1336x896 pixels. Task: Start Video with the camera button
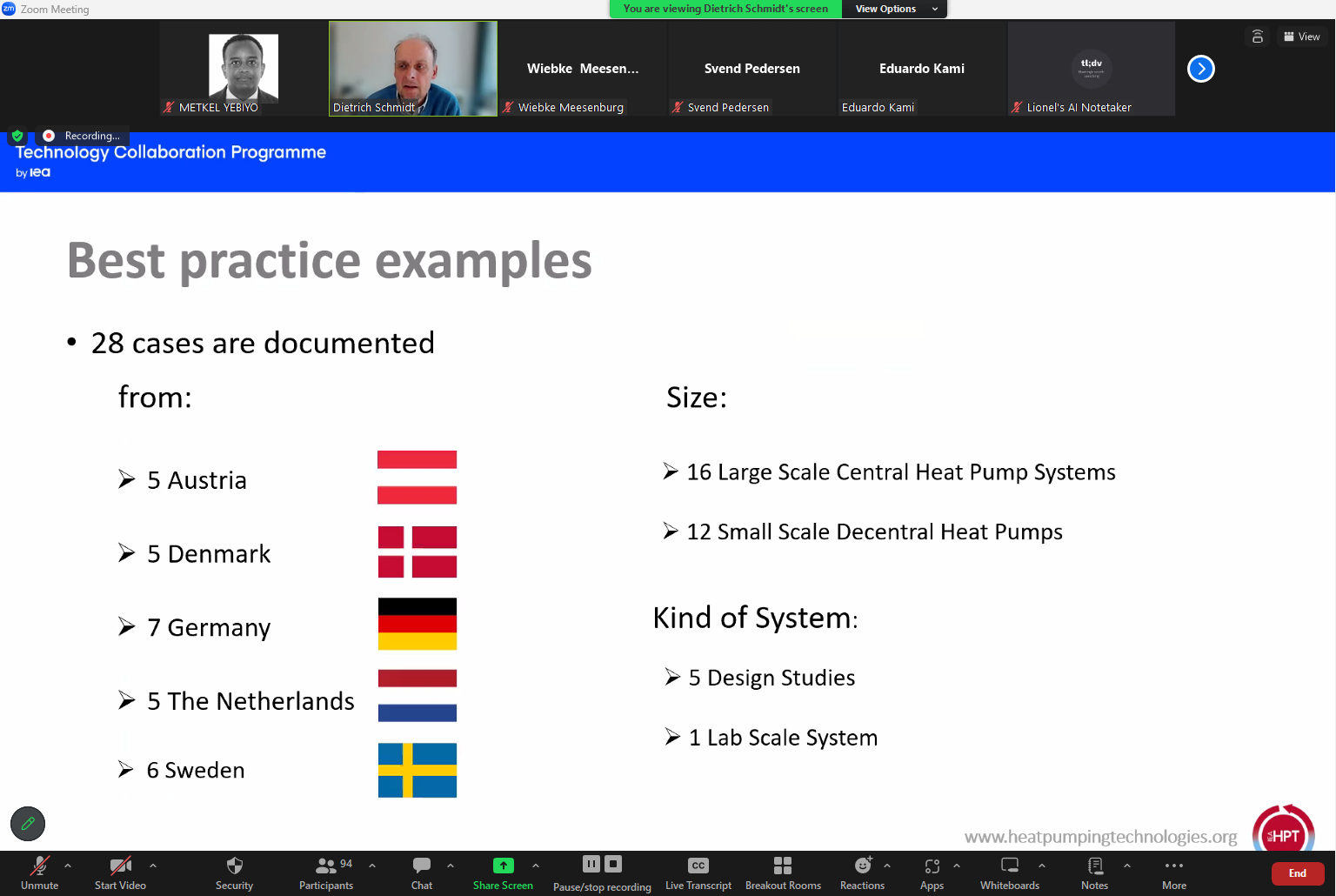pyautogui.click(x=120, y=873)
